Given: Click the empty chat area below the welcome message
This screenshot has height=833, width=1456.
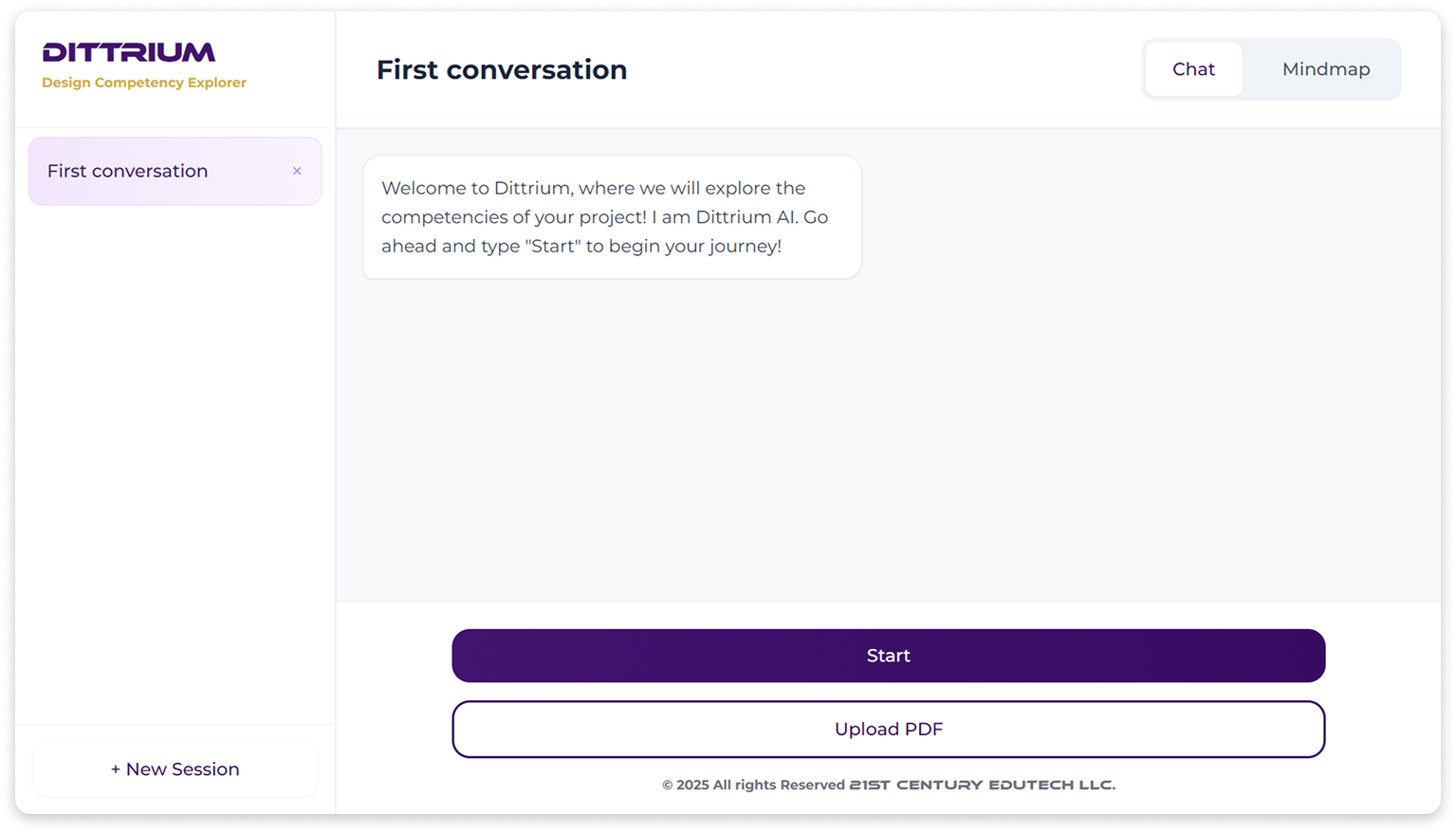Looking at the screenshot, I should point(888,436).
